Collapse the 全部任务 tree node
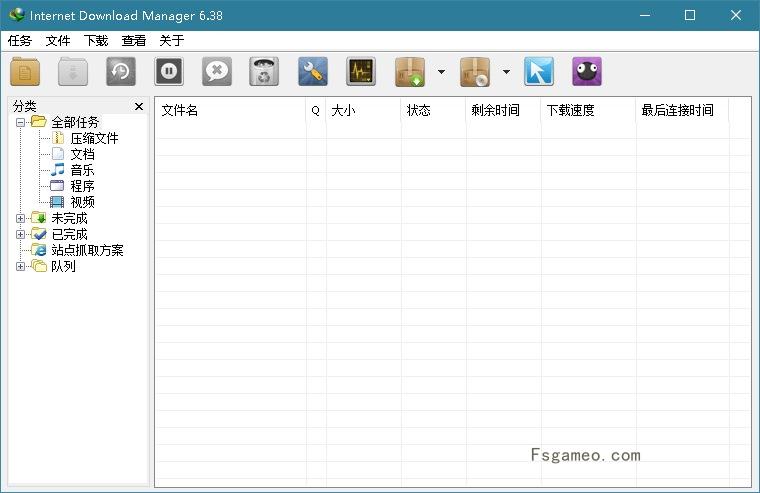This screenshot has height=493, width=760. [20, 122]
